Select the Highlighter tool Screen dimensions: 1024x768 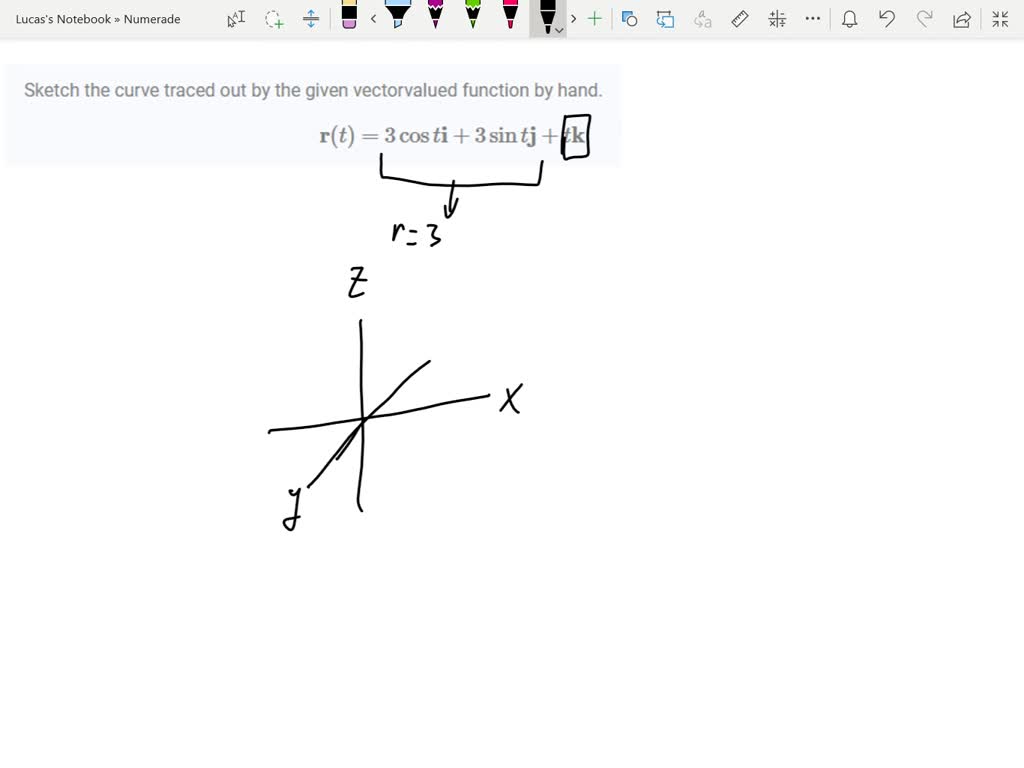point(398,18)
